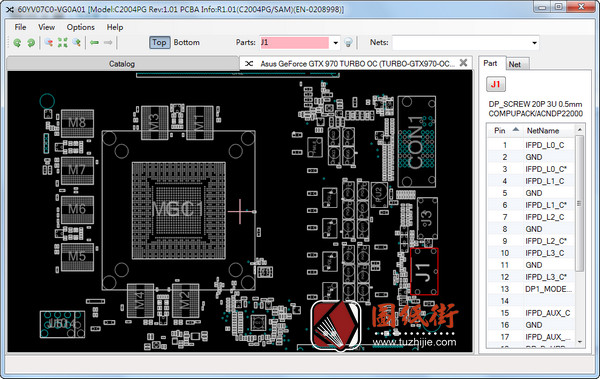This screenshot has width=600, height=379.
Task: Select pin 11 GND row
Action: coord(531,265)
